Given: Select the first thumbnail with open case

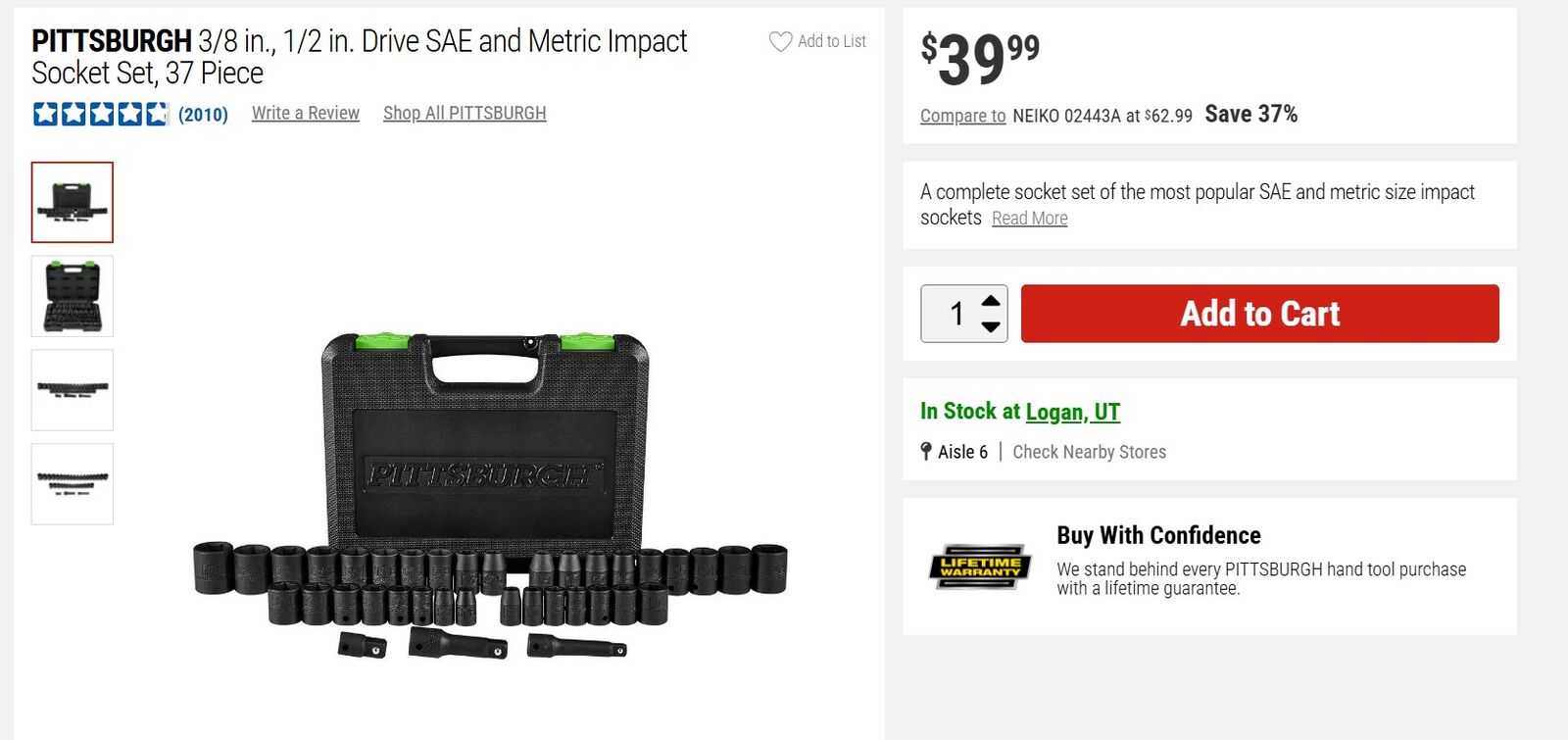Looking at the screenshot, I should tap(73, 202).
